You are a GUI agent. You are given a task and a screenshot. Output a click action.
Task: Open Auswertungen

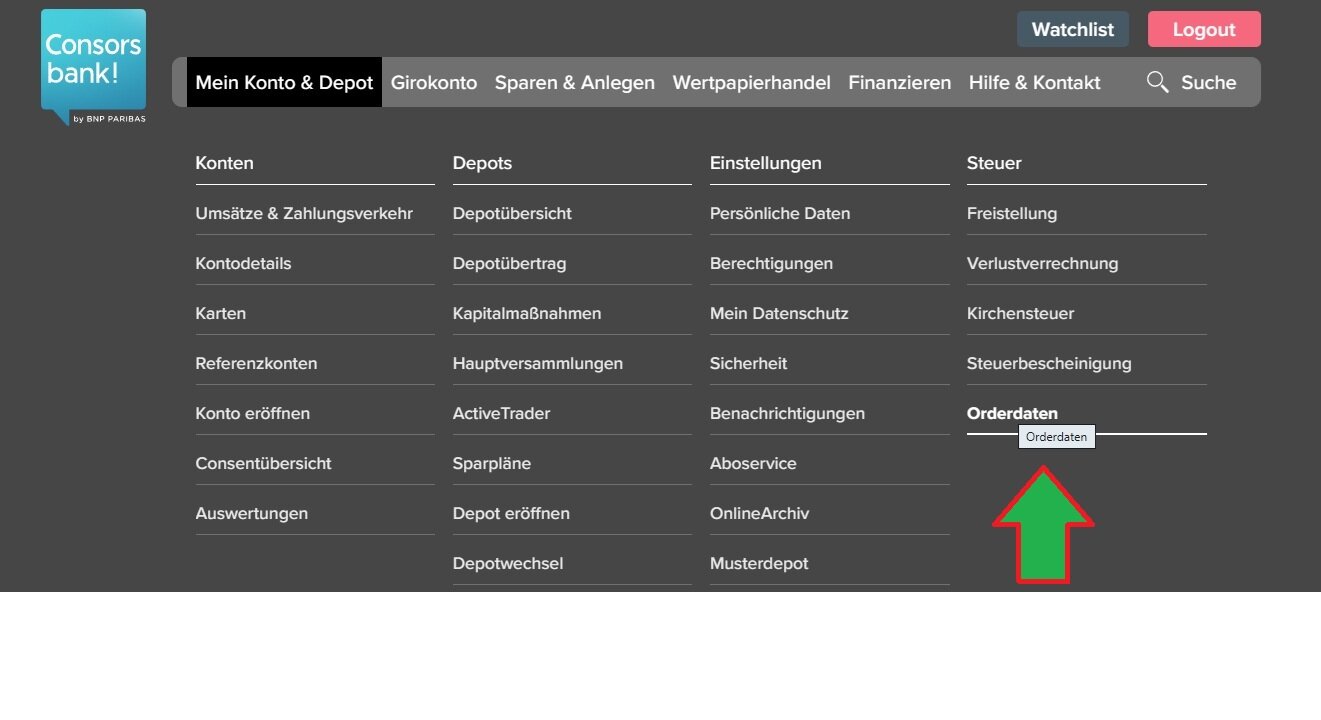pyautogui.click(x=252, y=513)
